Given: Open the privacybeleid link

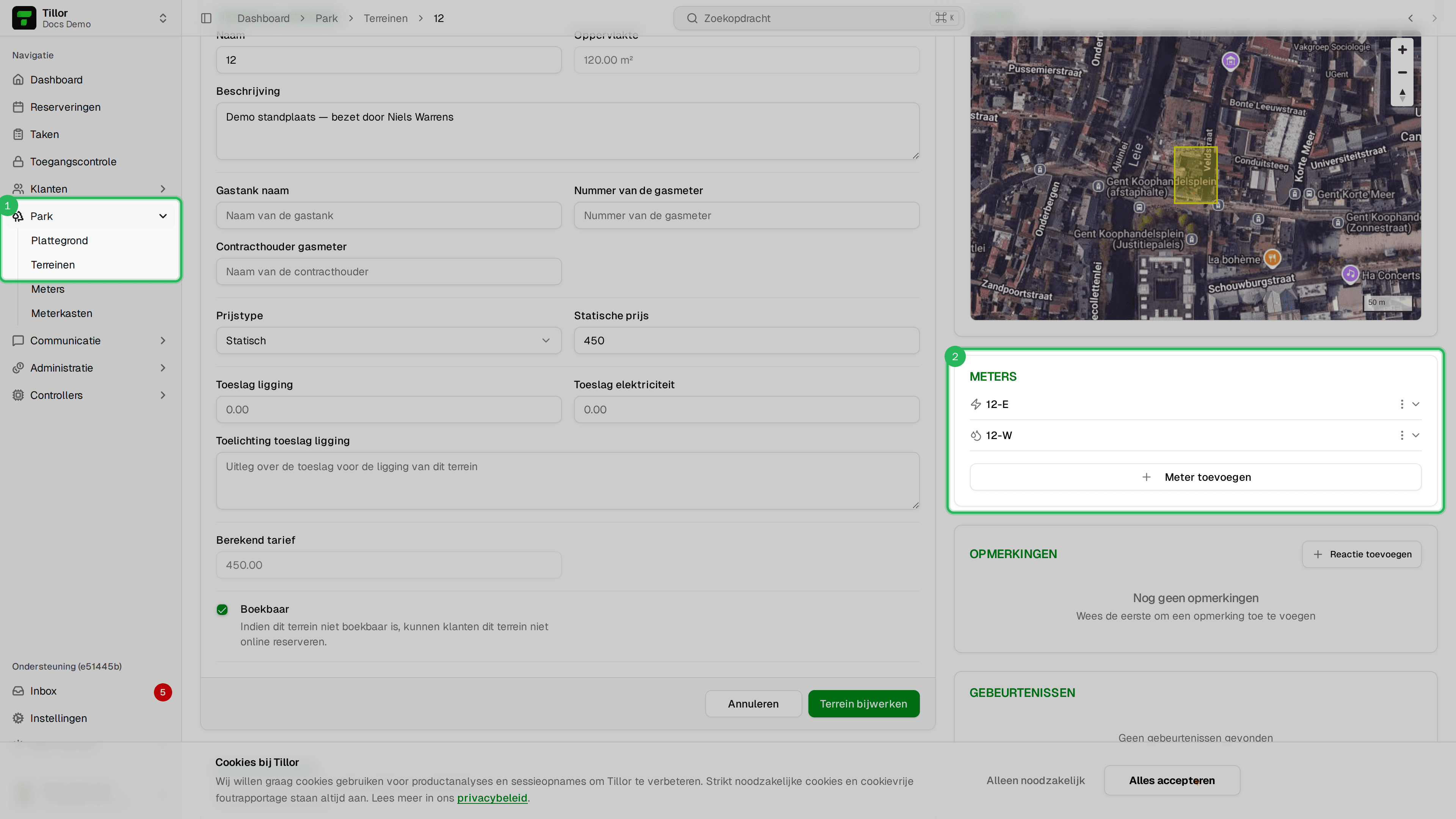Looking at the screenshot, I should coord(492,797).
